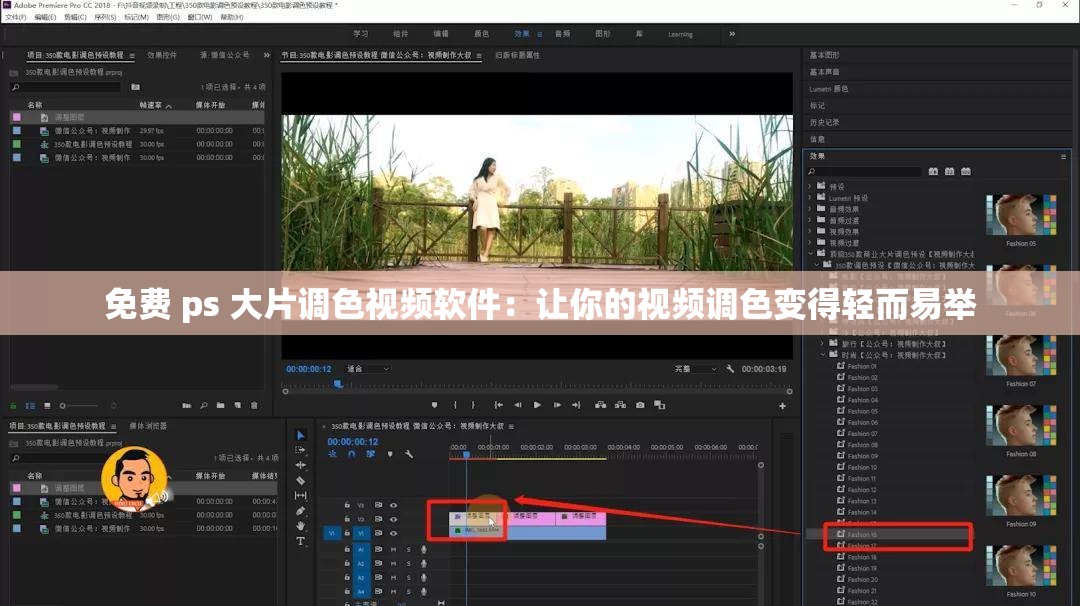The image size is (1080, 606).
Task: Click the Lift button in Program monitor
Action: 601,405
